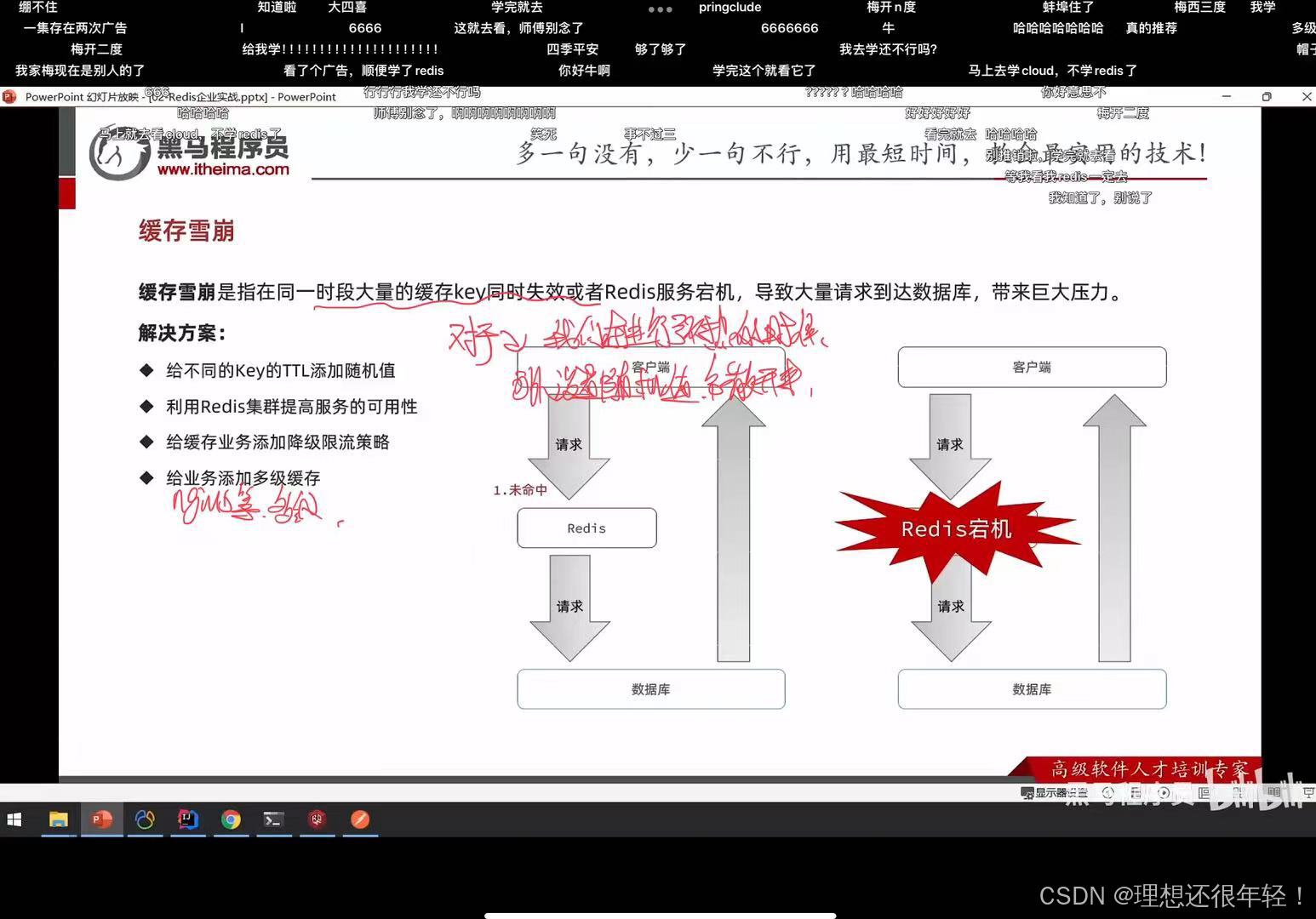Image resolution: width=1316 pixels, height=919 pixels.
Task: Click the 解决方案 label
Action: pos(182,333)
